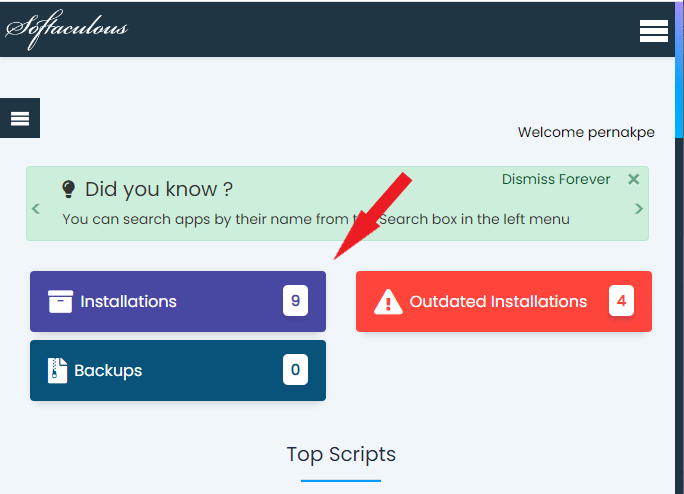This screenshot has width=684, height=494.
Task: Close the Did you know tip box
Action: point(633,180)
